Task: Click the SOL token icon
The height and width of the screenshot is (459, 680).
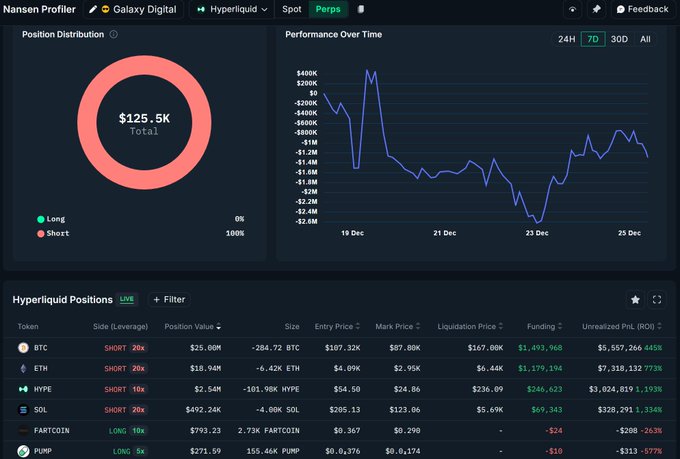Action: (x=23, y=410)
